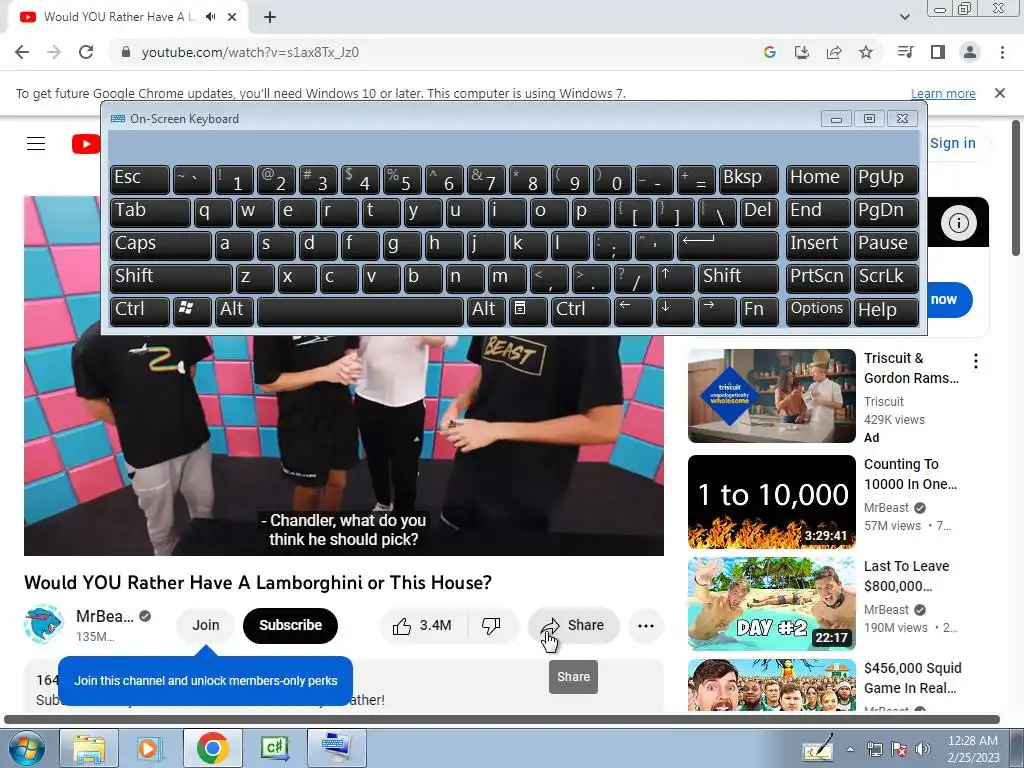Open the YouTube hamburger guide menu
The height and width of the screenshot is (768, 1024).
pos(36,143)
